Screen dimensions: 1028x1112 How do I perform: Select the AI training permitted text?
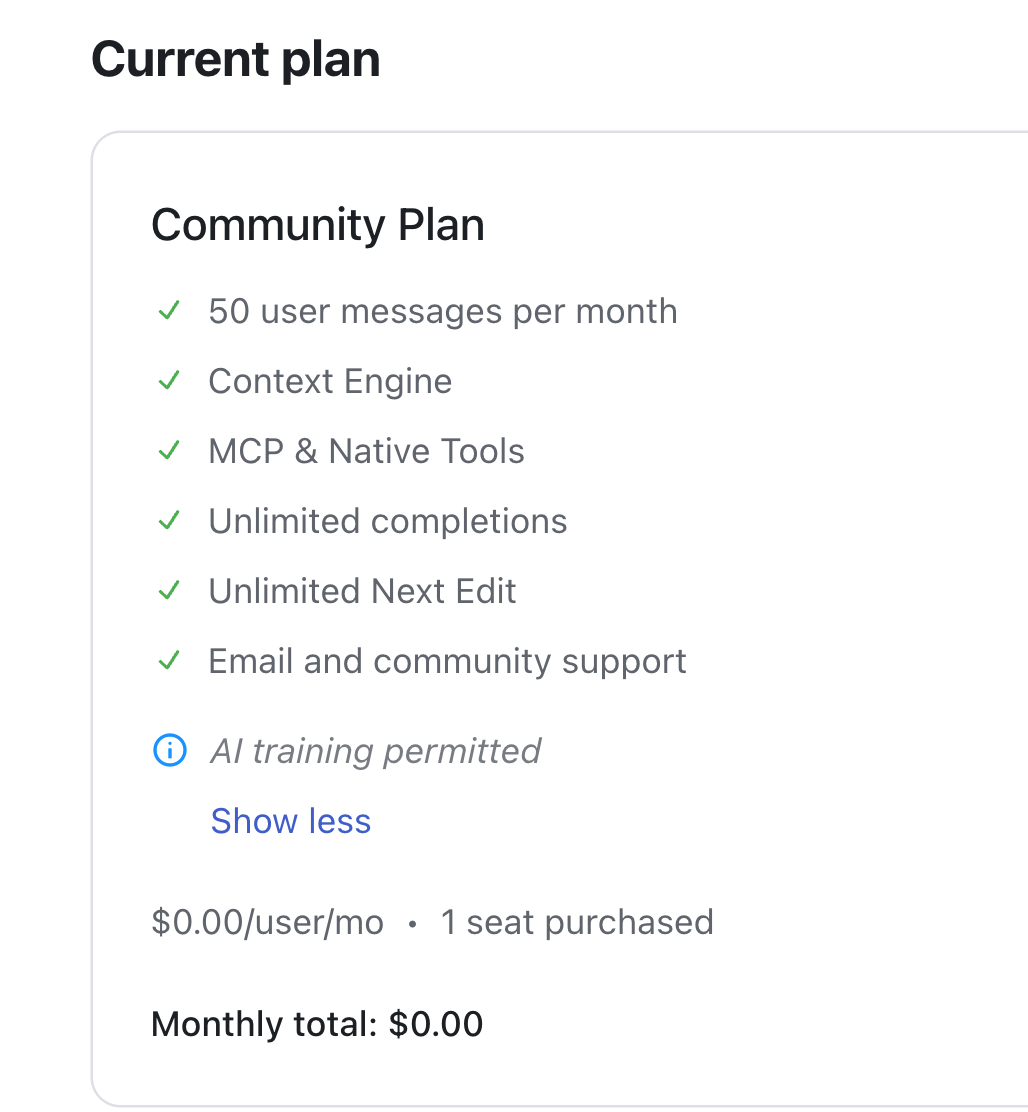376,751
